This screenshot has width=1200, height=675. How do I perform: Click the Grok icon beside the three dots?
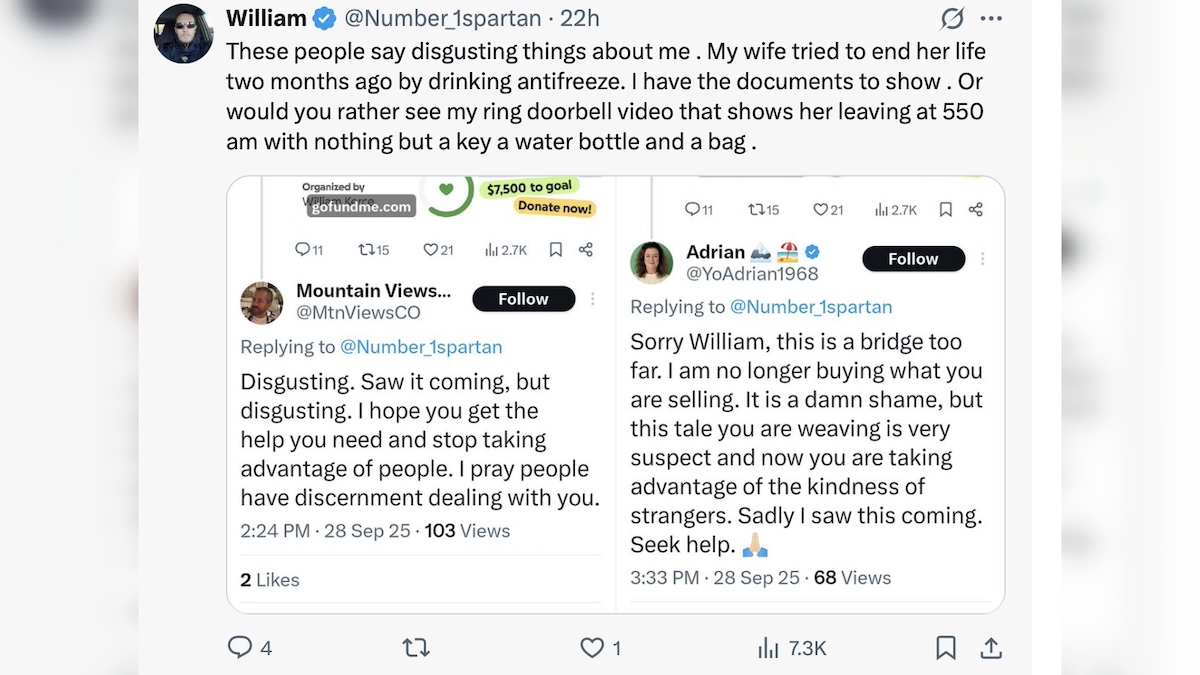click(x=952, y=18)
